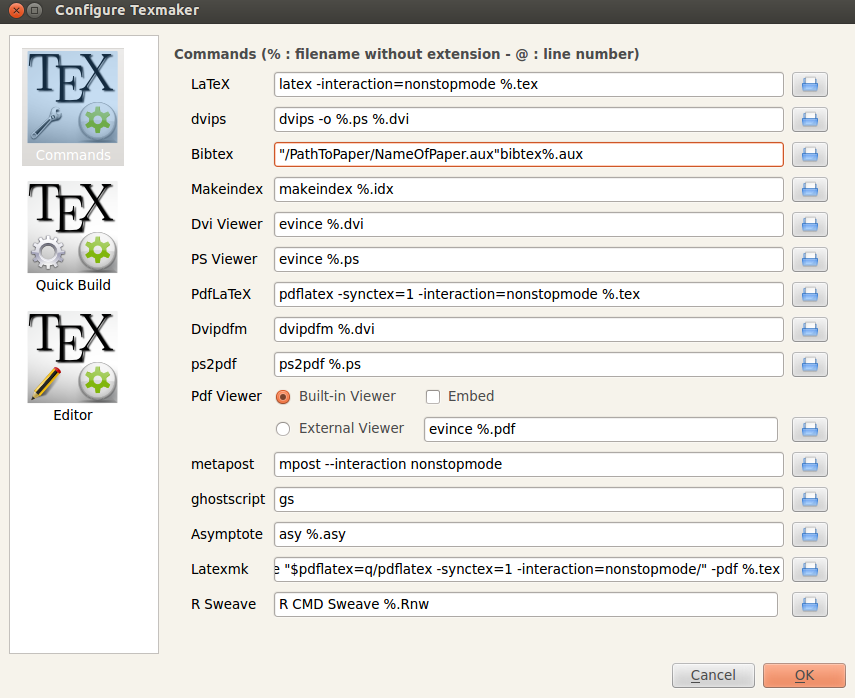The width and height of the screenshot is (855, 698).
Task: Browse for the LaTeX command executable
Action: coord(810,85)
